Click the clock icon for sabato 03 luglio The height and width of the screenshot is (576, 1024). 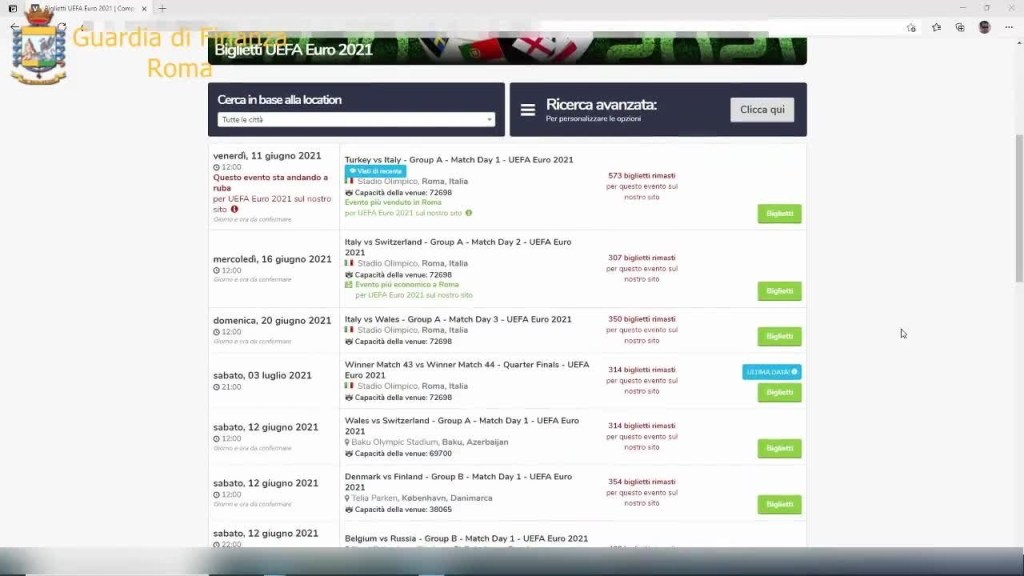pos(216,387)
